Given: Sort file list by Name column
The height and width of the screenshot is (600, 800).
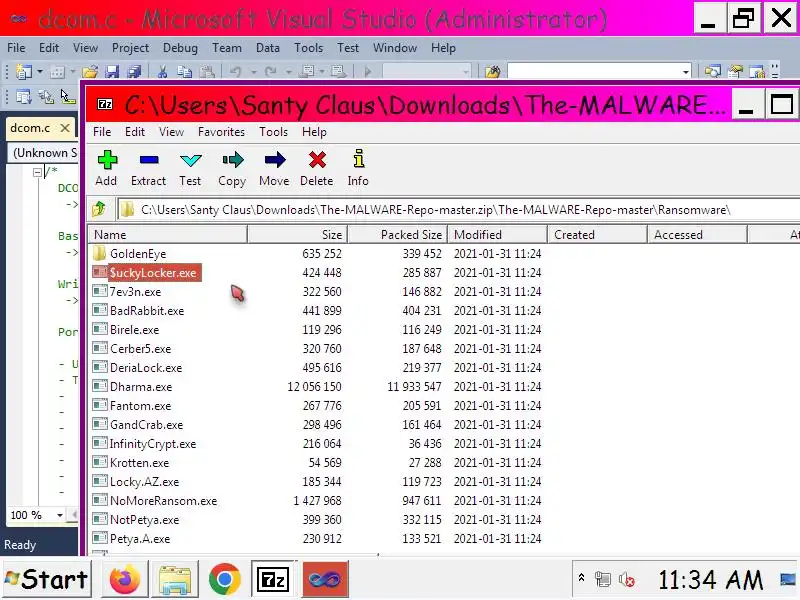Looking at the screenshot, I should 167,235.
